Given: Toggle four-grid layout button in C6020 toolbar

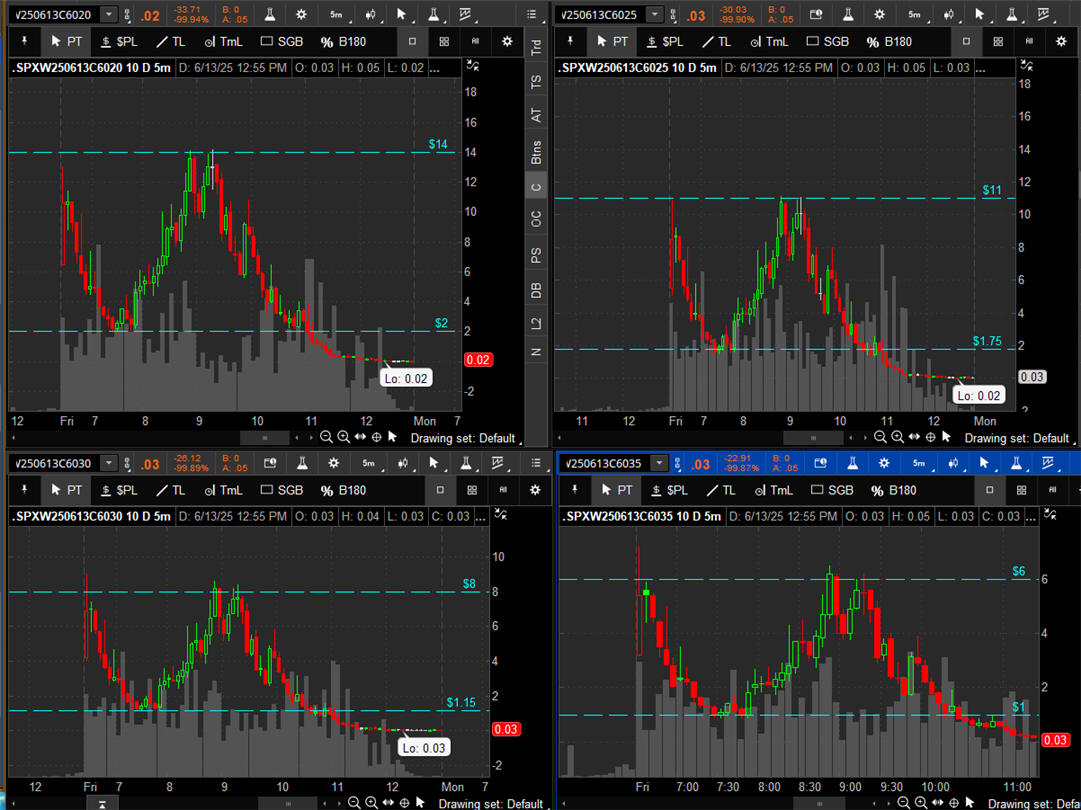Looking at the screenshot, I should click(x=444, y=42).
